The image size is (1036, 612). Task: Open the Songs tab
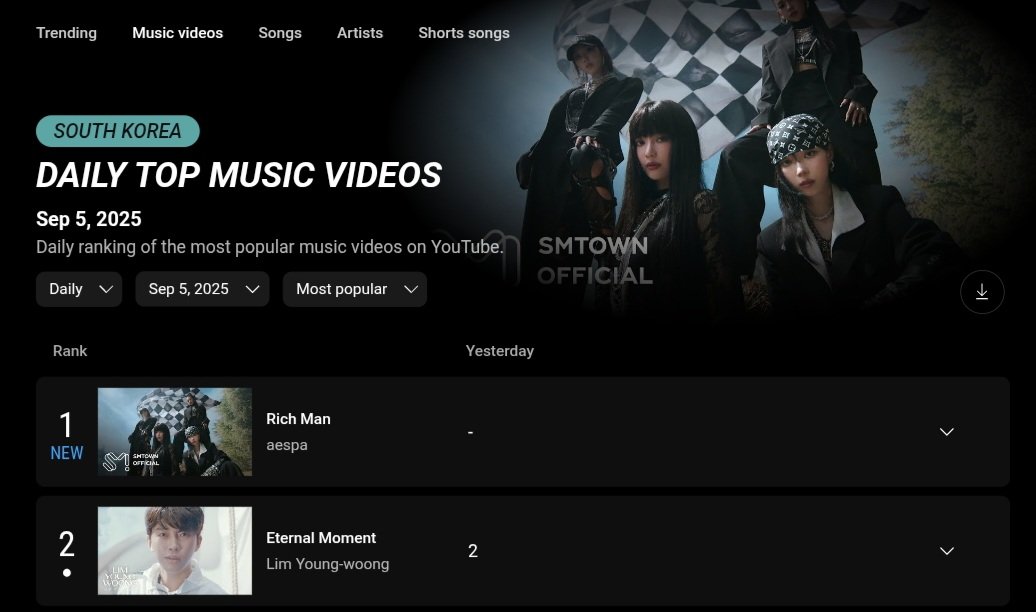(280, 33)
